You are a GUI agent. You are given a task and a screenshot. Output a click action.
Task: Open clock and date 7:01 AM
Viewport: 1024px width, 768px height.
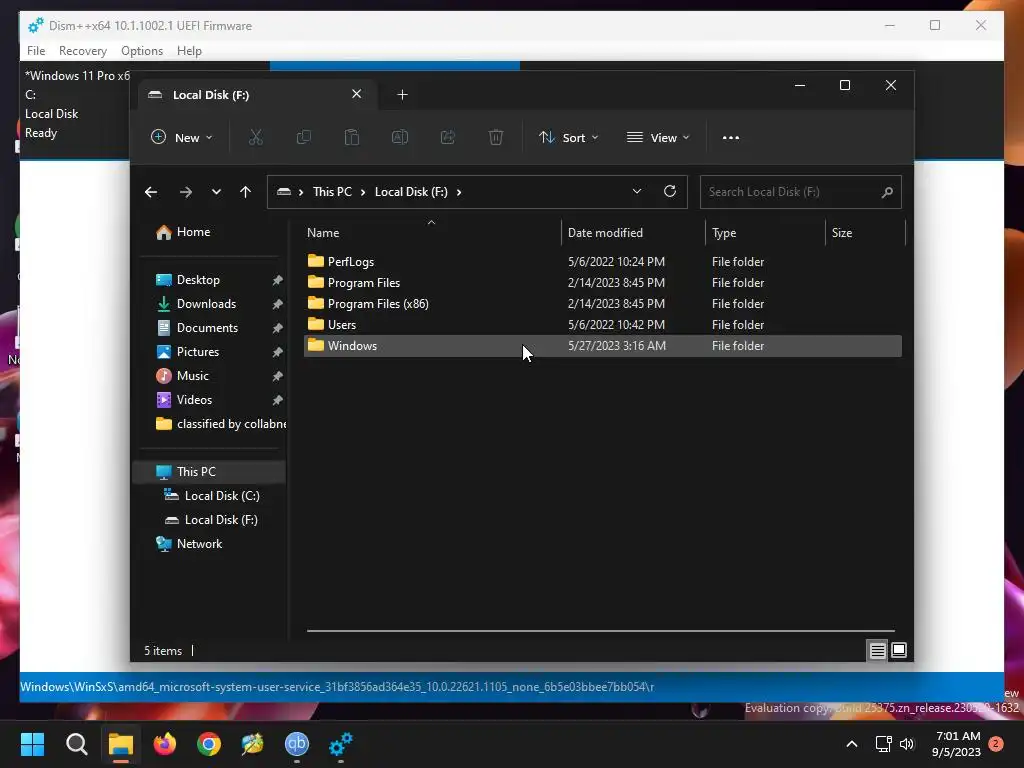(x=957, y=744)
